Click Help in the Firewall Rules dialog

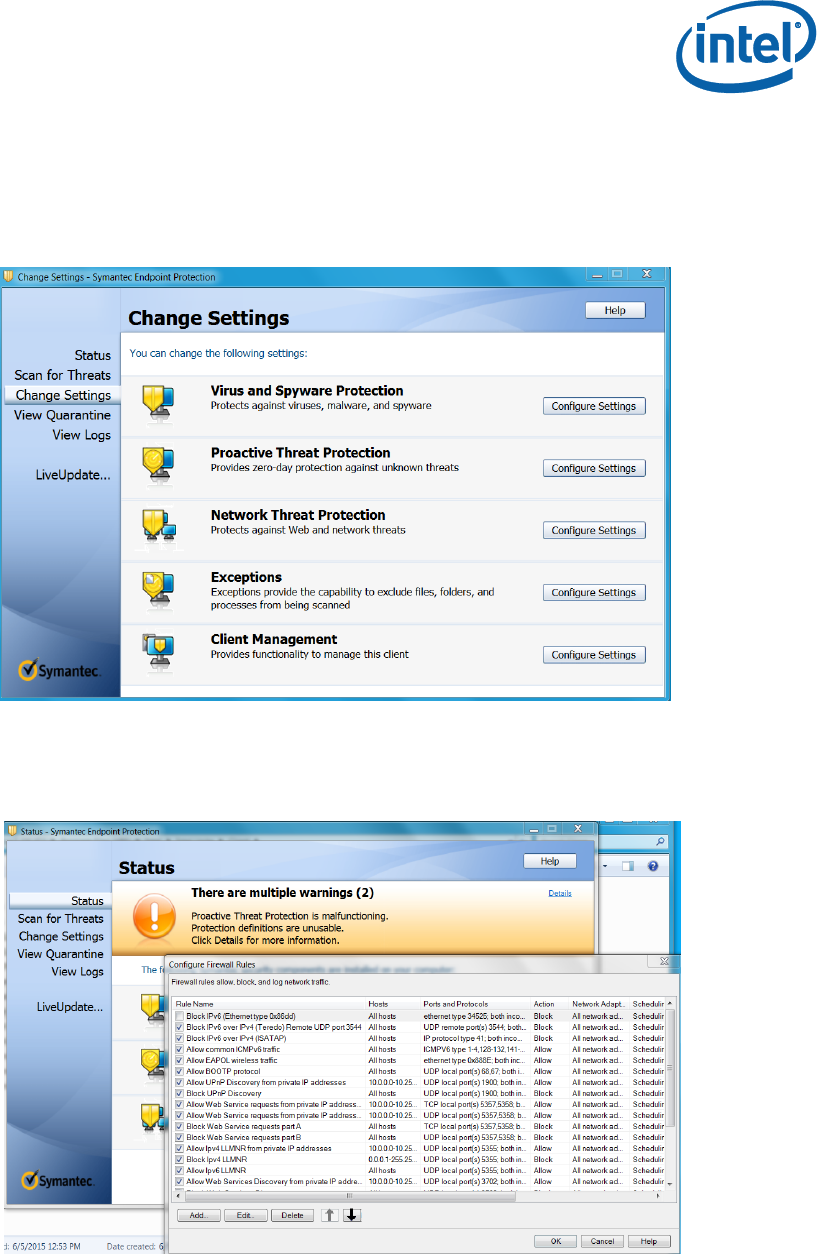(649, 1241)
